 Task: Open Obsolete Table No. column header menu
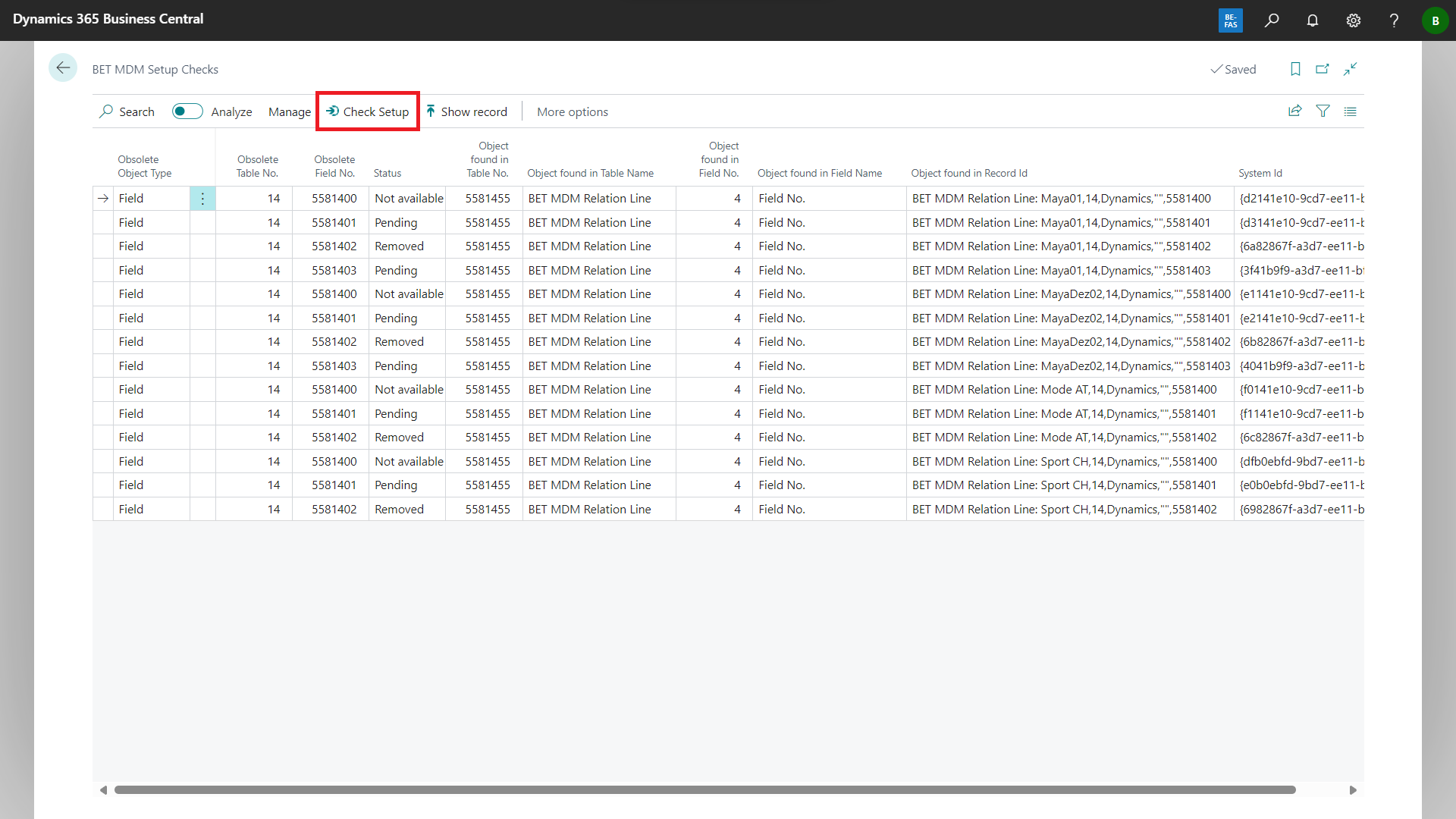(257, 166)
